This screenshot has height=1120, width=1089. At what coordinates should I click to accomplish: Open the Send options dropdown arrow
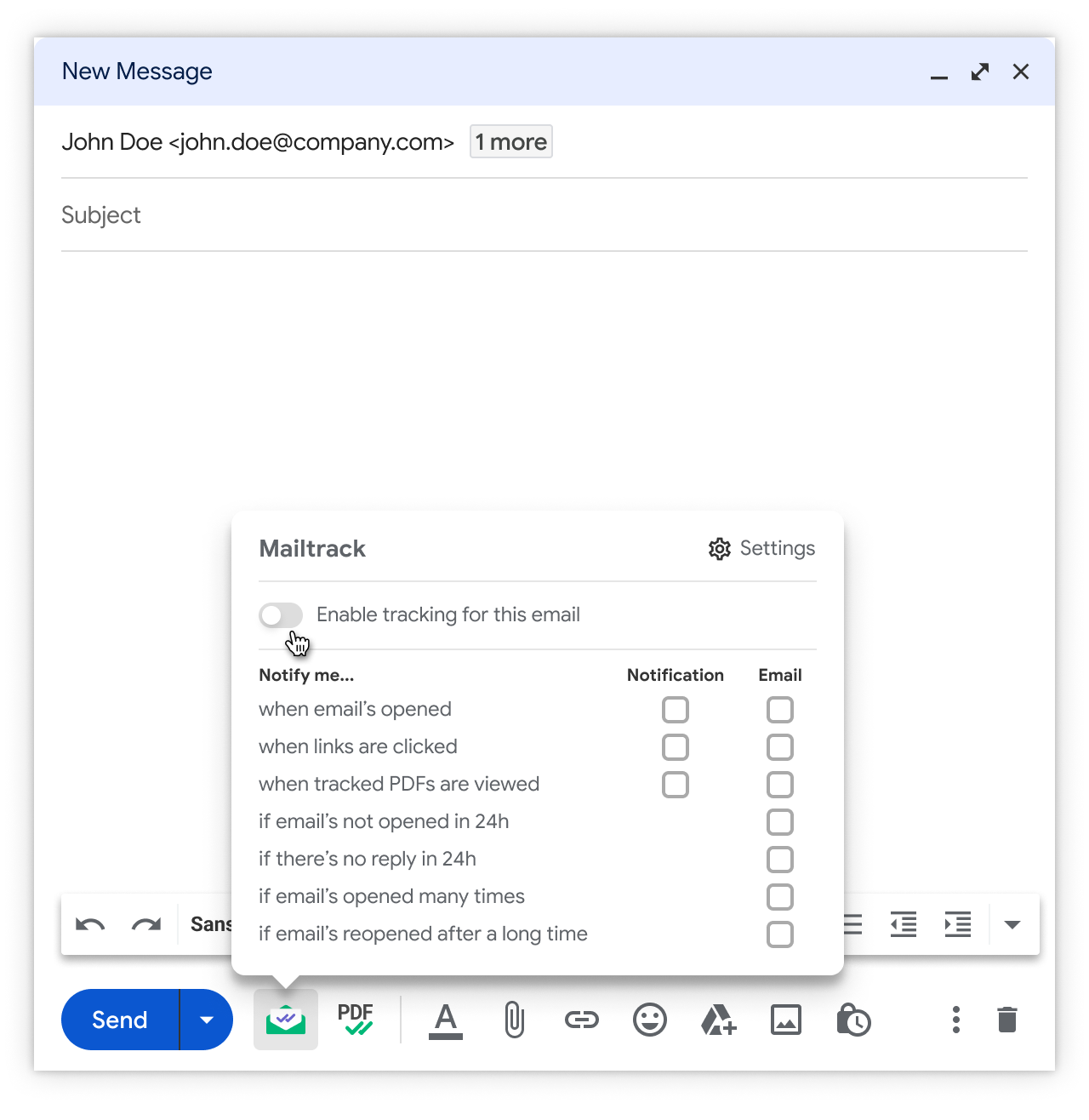(207, 1020)
